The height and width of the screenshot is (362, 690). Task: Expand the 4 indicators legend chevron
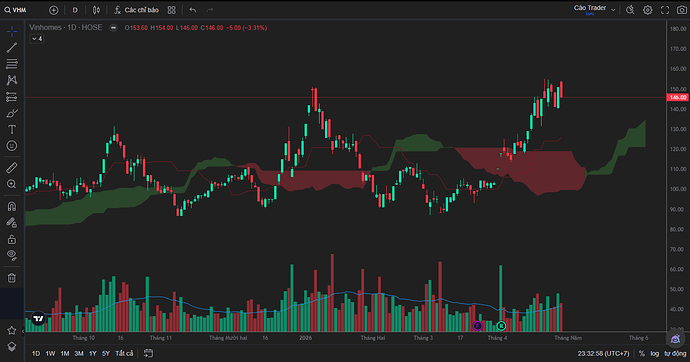click(37, 39)
